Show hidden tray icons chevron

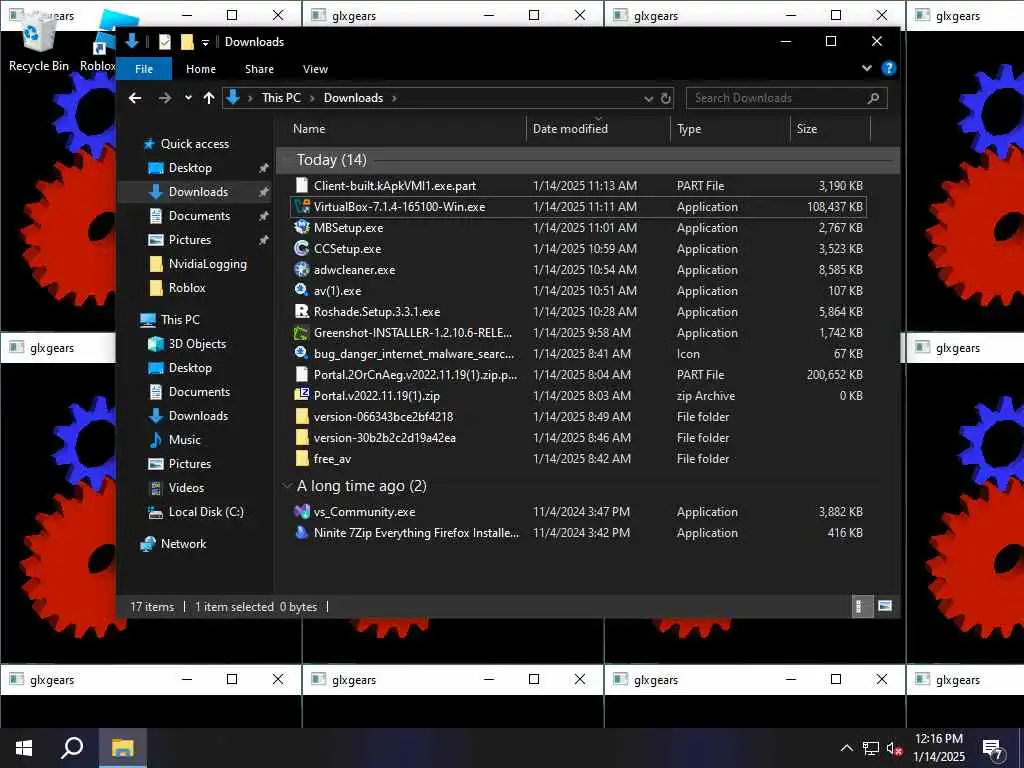pyautogui.click(x=846, y=749)
